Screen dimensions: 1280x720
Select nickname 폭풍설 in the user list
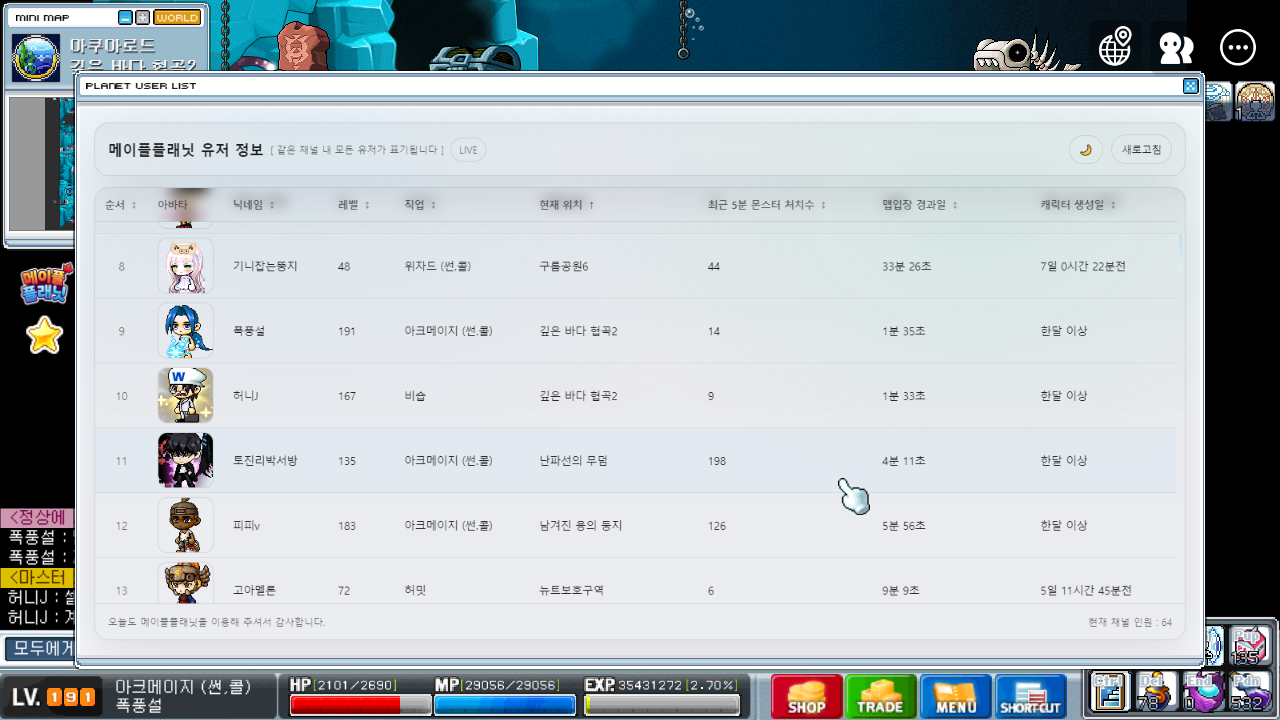[x=249, y=331]
